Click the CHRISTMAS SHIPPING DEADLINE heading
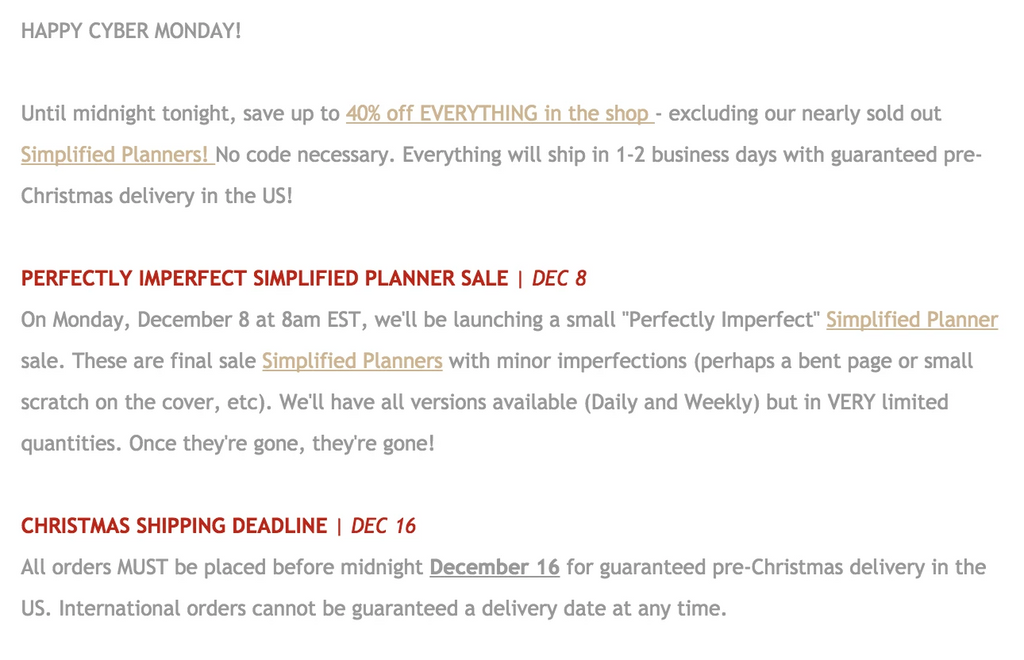 click(174, 526)
